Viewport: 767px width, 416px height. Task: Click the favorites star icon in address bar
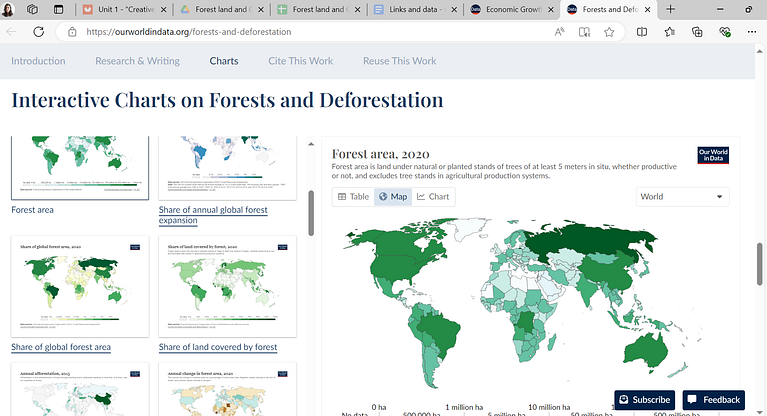[x=609, y=32]
